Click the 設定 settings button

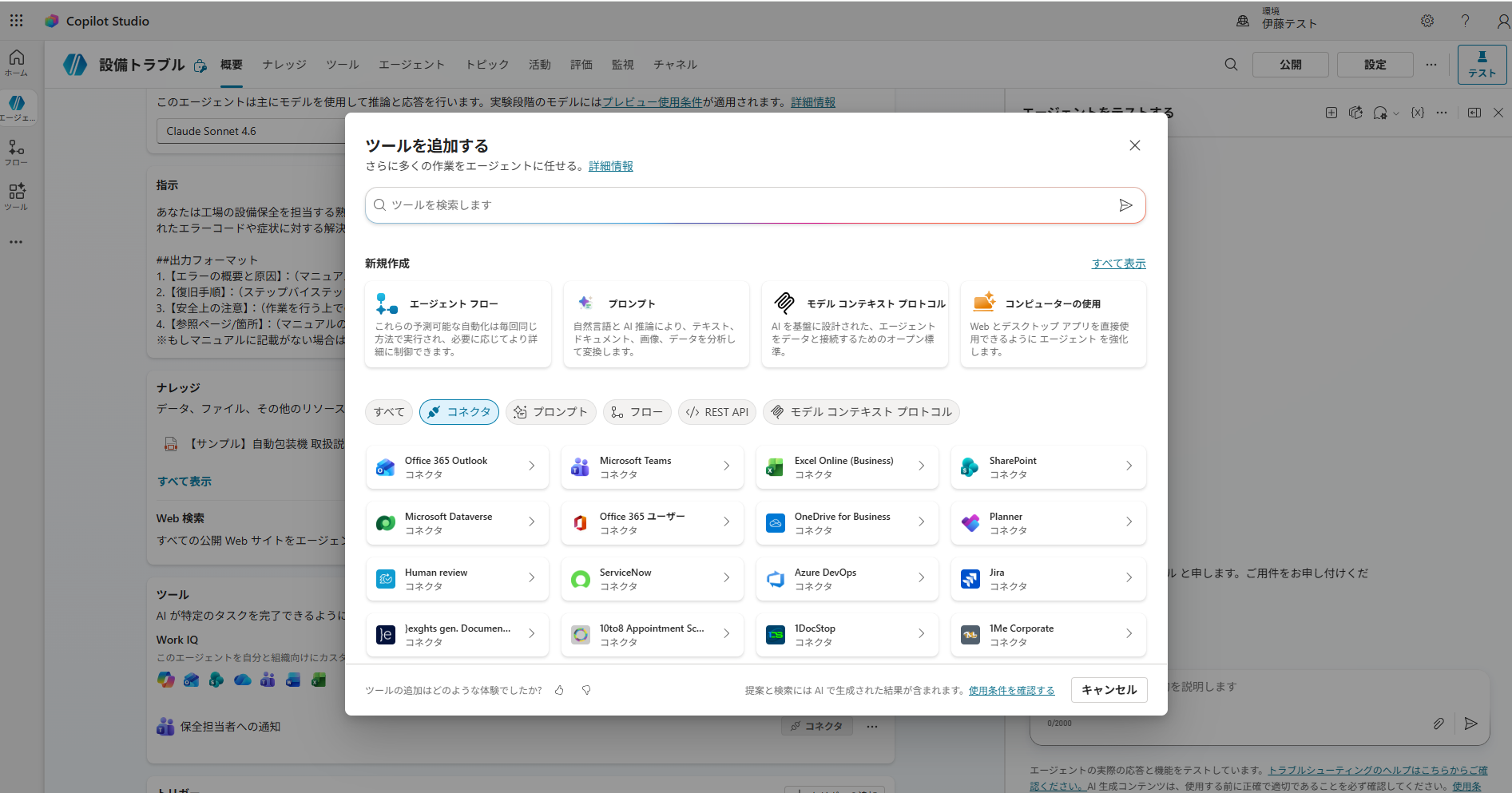tap(1375, 65)
